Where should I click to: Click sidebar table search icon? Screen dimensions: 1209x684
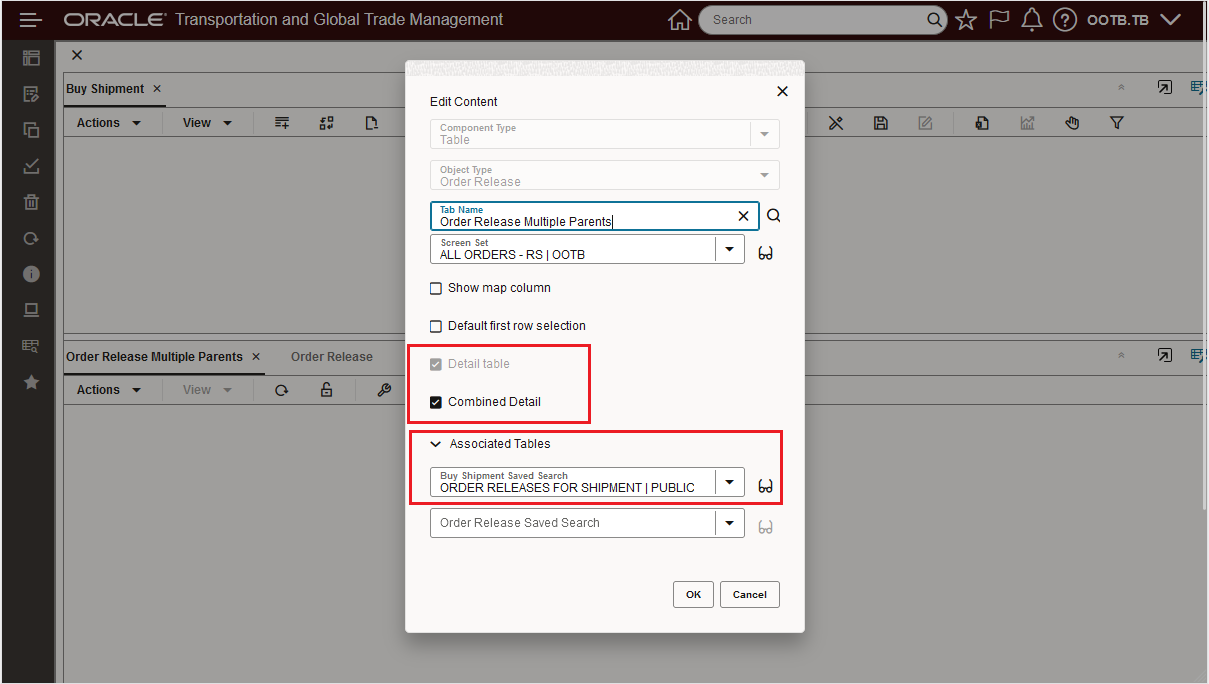(x=31, y=346)
